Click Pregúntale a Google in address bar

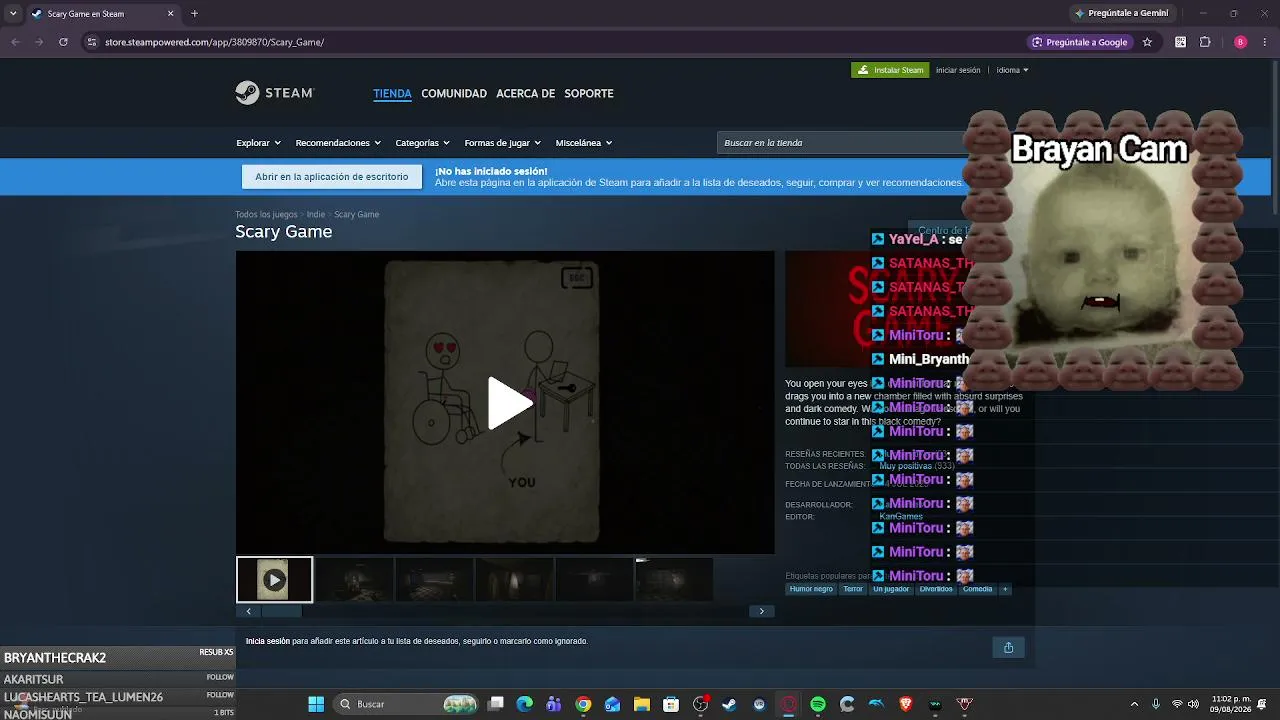(1080, 42)
